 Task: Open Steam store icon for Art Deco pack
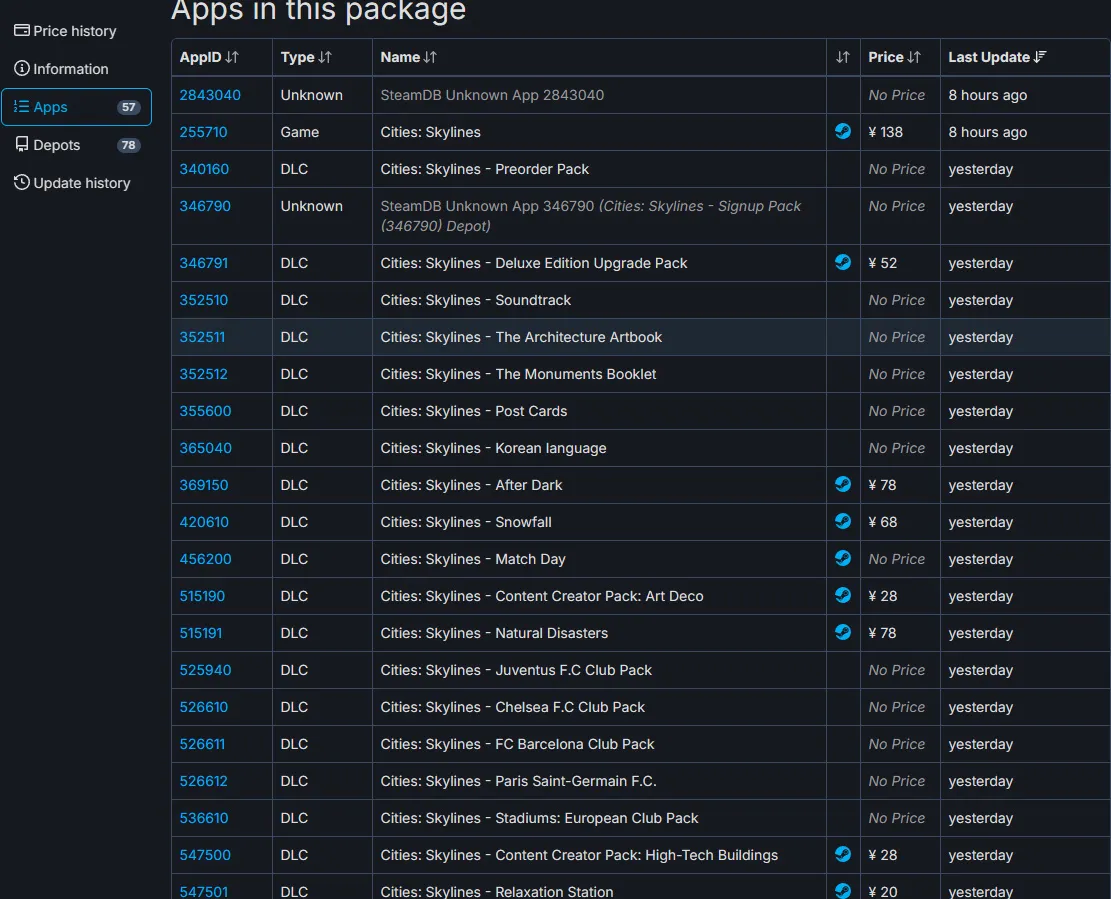tap(842, 595)
